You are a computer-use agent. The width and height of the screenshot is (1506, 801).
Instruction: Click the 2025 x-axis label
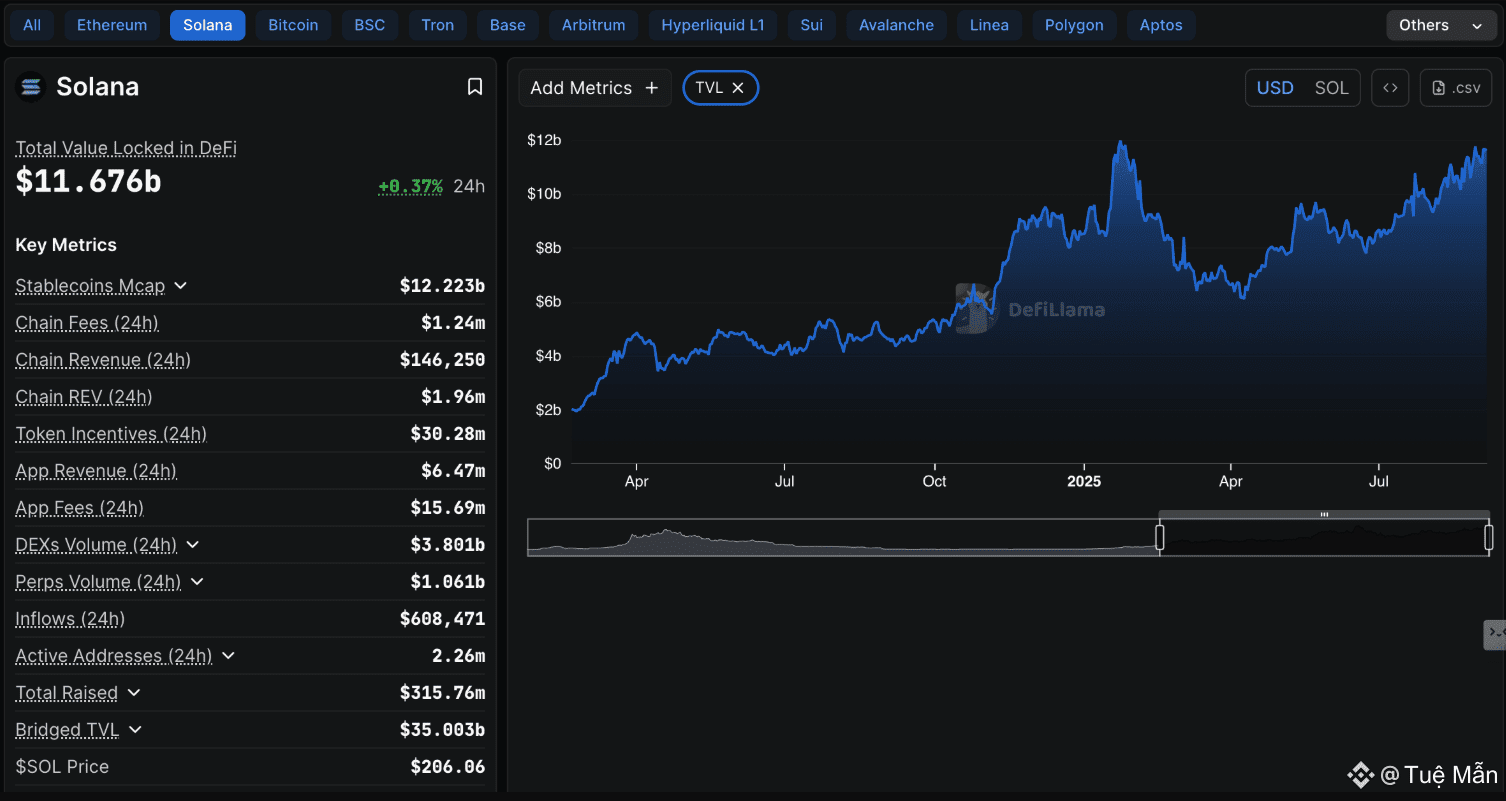[x=1084, y=482]
